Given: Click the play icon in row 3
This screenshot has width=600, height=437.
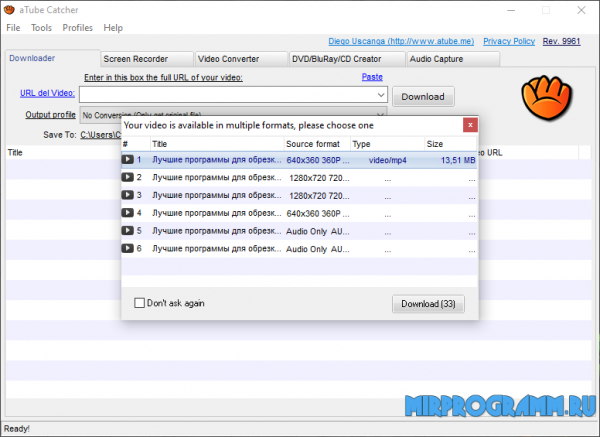Looking at the screenshot, I should [127, 195].
